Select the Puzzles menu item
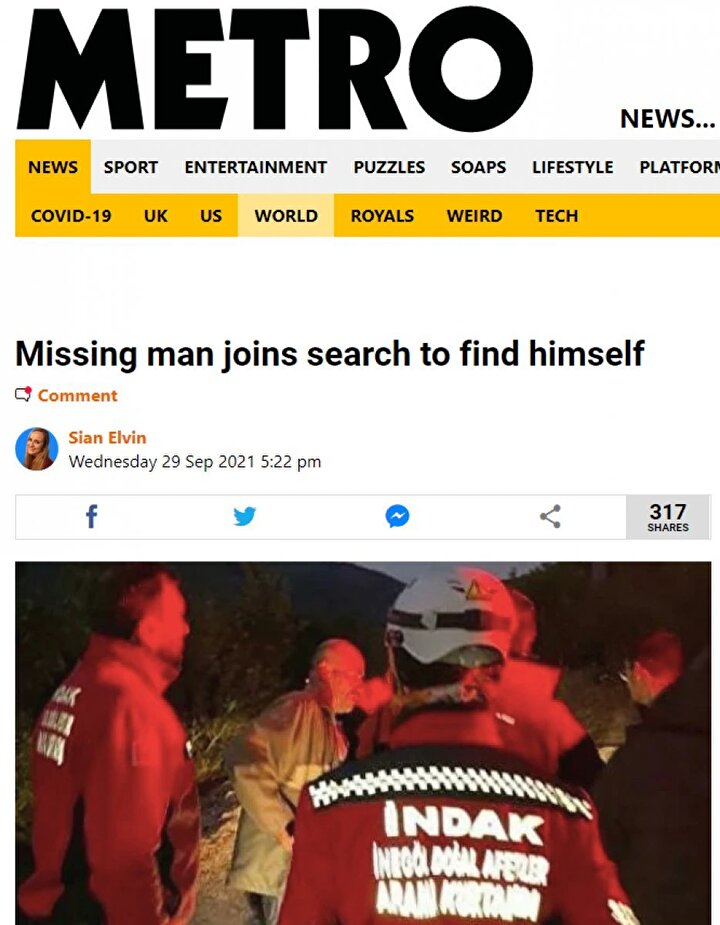 click(389, 167)
